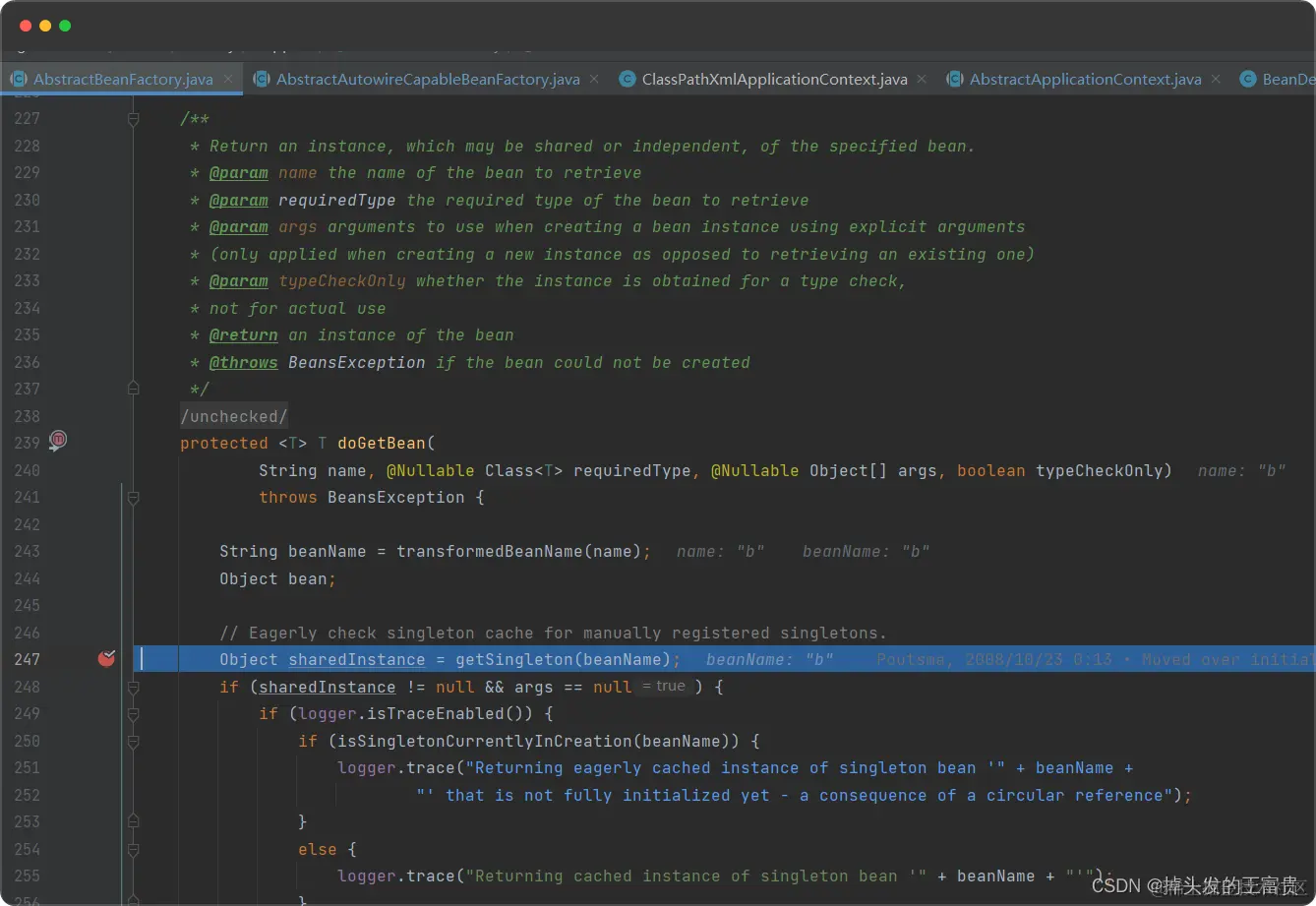The width and height of the screenshot is (1316, 906).
Task: Close the AbstractApplicationContext.java tab
Action: pyautogui.click(x=1216, y=79)
